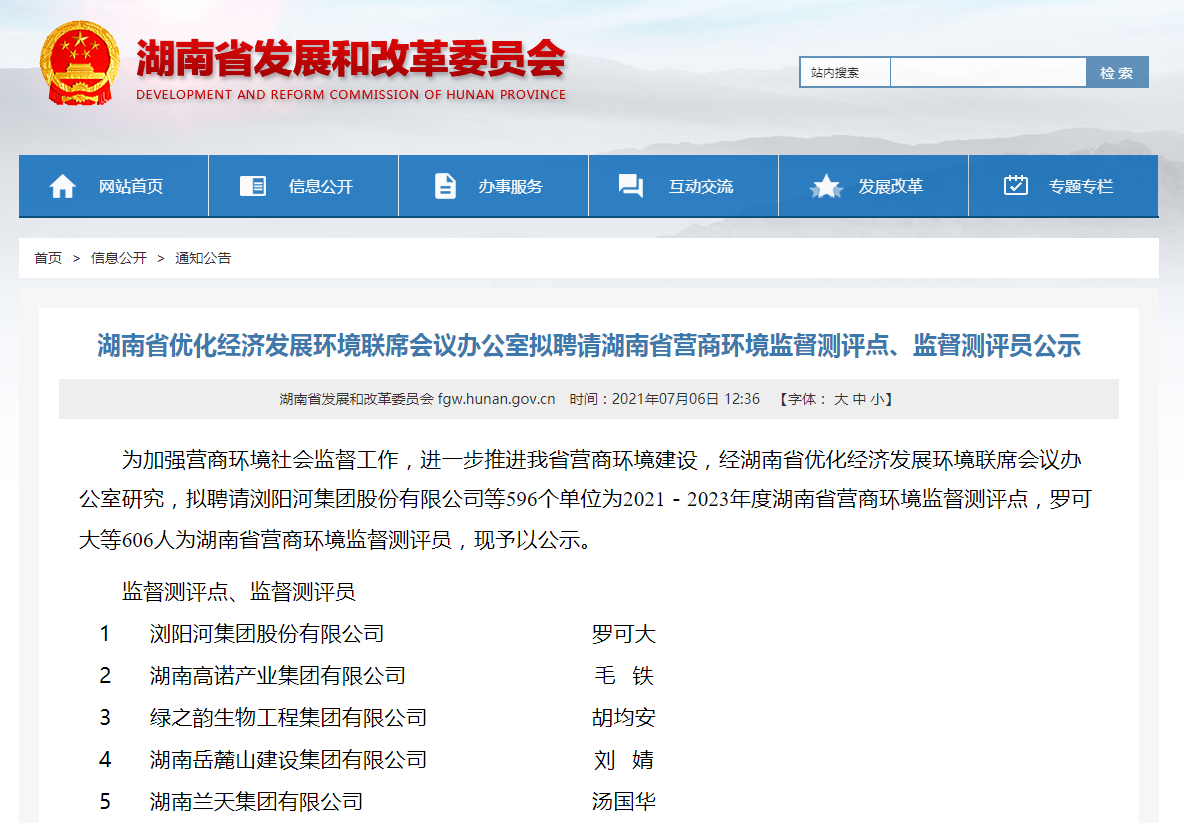This screenshot has height=823, width=1184.
Task: Click row 浏阳河集团股份有限公司
Action: (x=267, y=633)
